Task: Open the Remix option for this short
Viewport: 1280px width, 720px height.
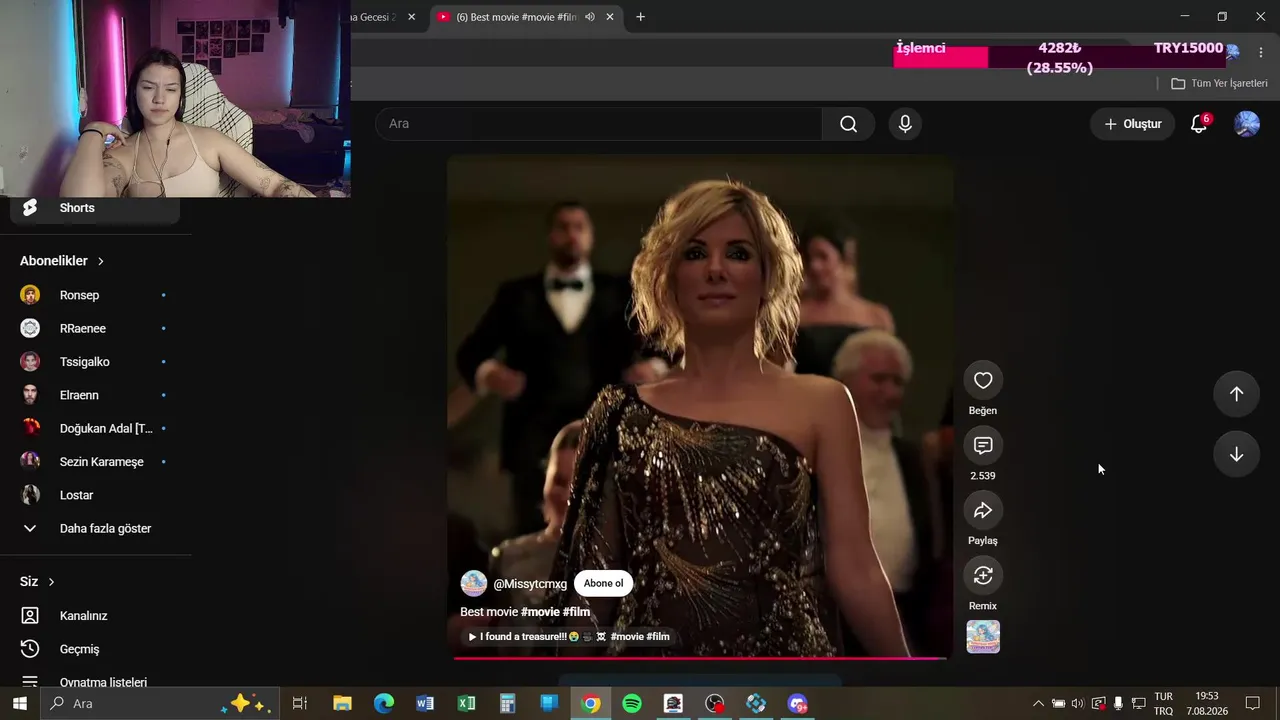Action: pos(983,575)
